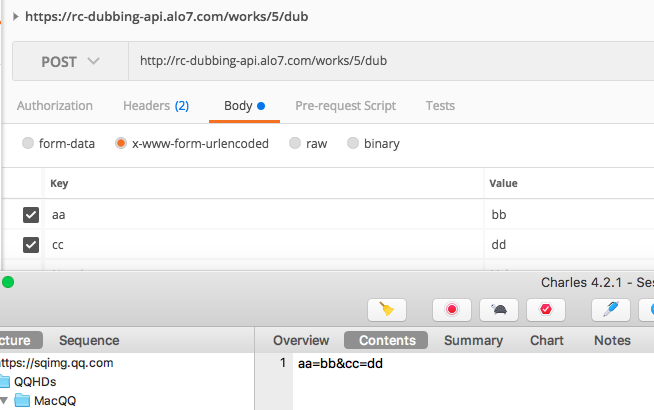Switch to the Body tab
The image size is (654, 410).
point(244,106)
